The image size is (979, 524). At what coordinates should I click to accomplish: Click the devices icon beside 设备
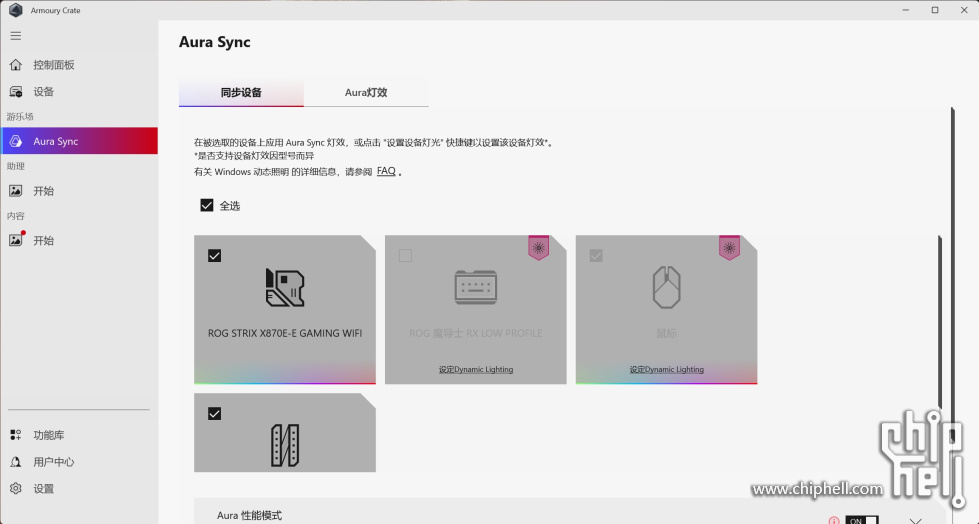[x=16, y=91]
